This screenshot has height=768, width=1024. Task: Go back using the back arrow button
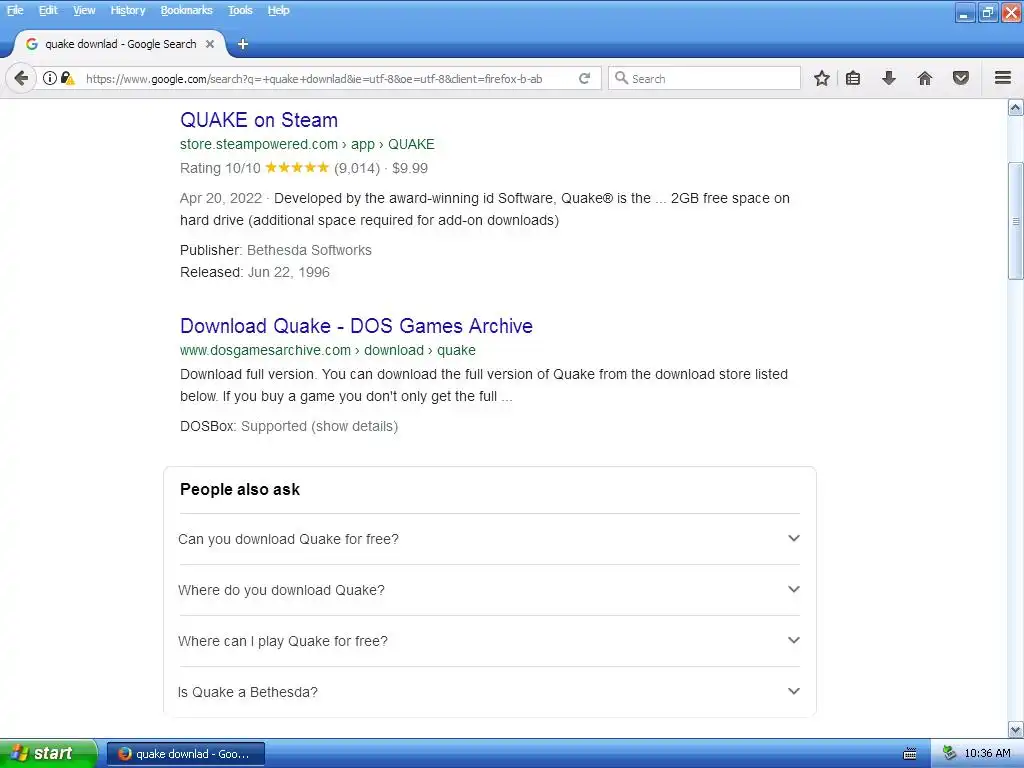click(x=21, y=78)
